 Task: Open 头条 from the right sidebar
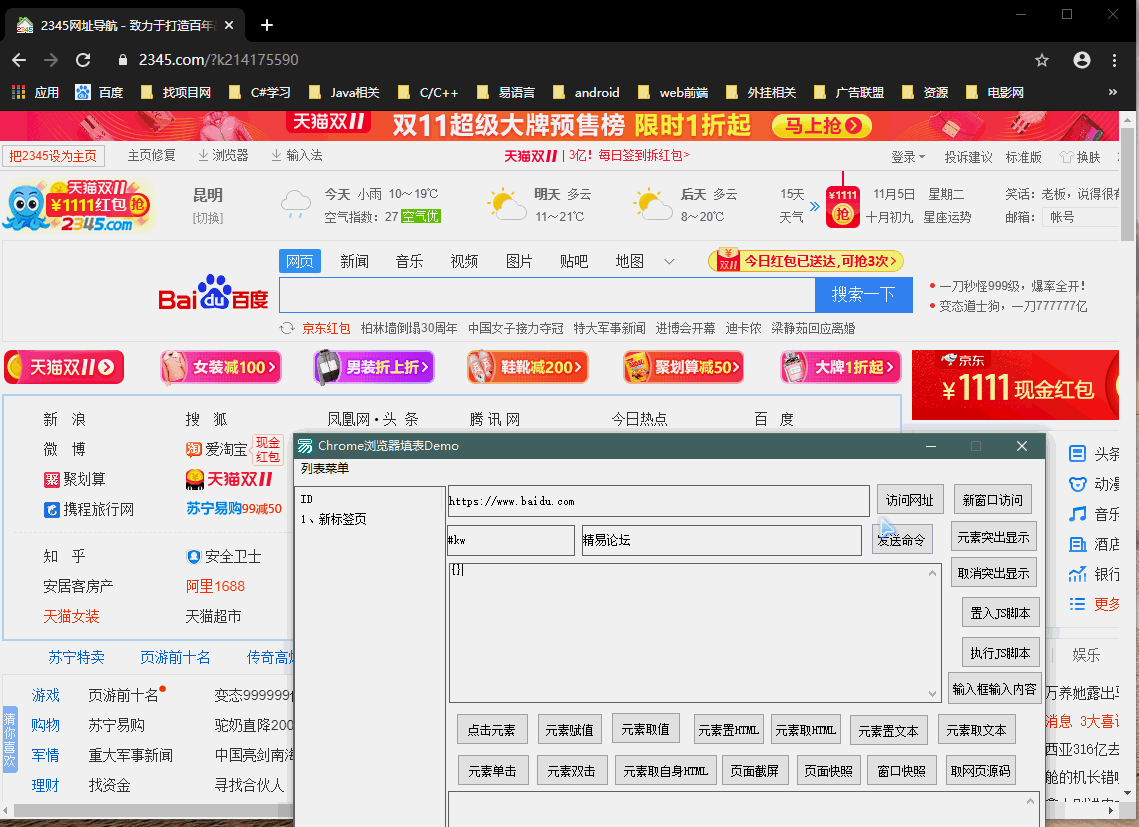tap(1093, 454)
